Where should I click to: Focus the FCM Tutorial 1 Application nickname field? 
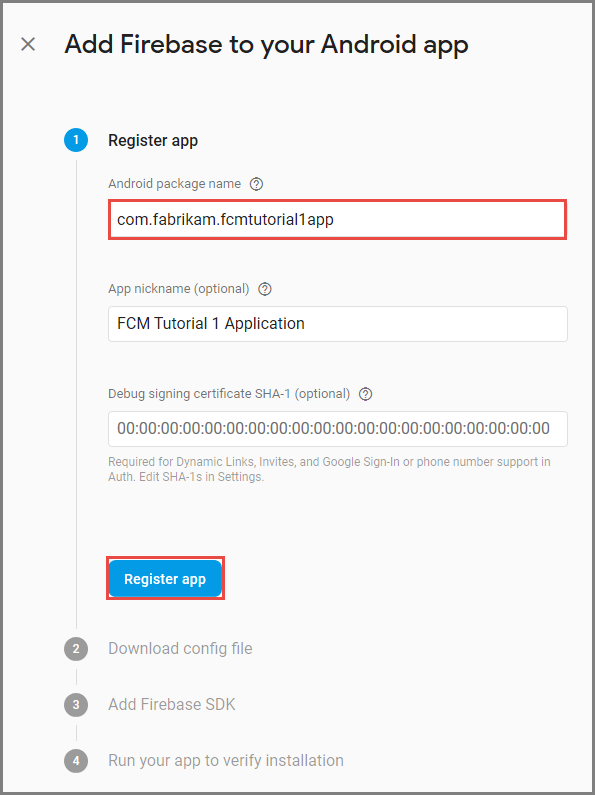pos(338,323)
